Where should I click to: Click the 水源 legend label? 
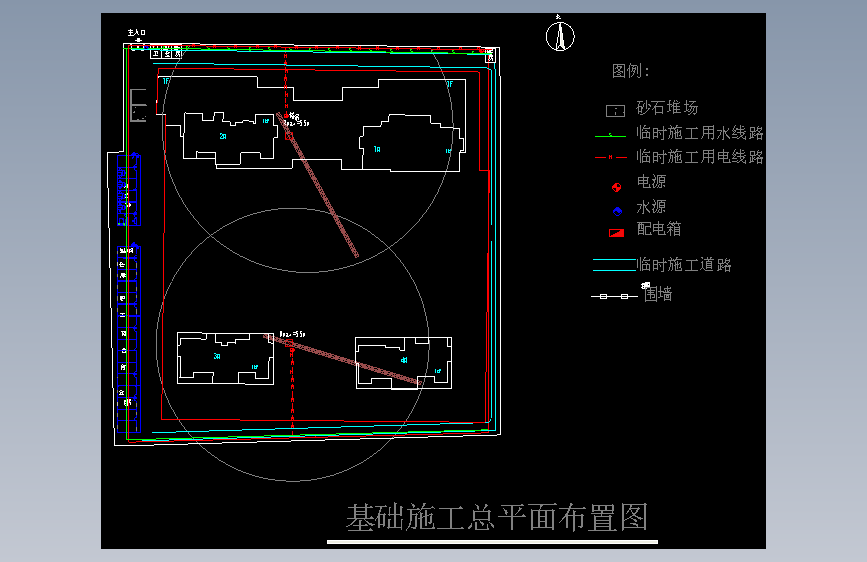tap(651, 207)
